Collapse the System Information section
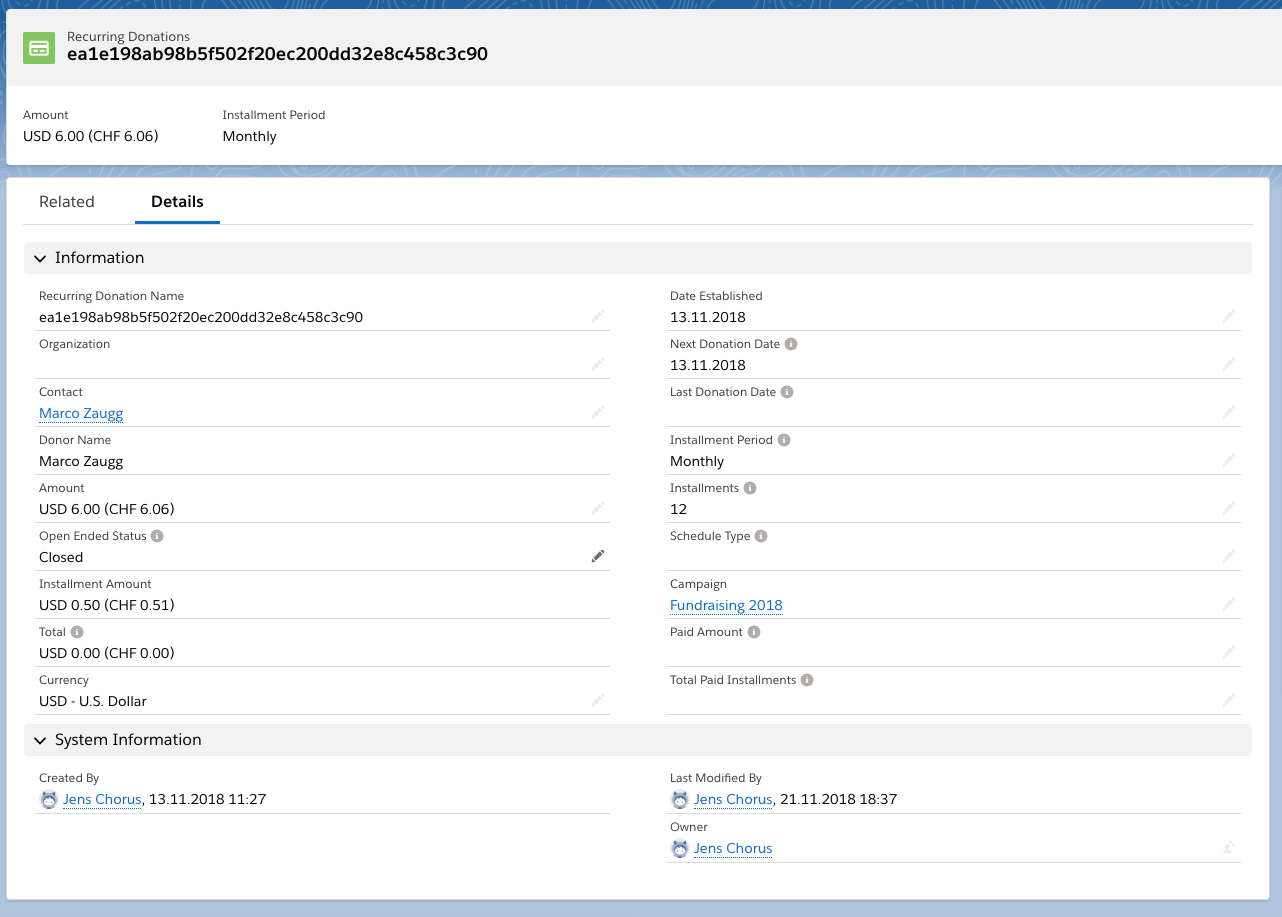1282x917 pixels. (x=40, y=740)
